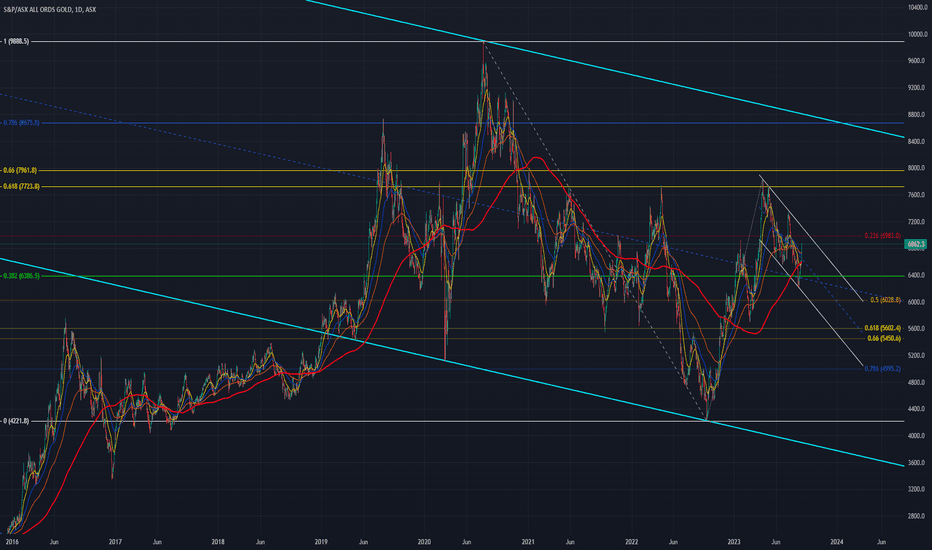Click the 9600.0 price axis label

click(916, 61)
